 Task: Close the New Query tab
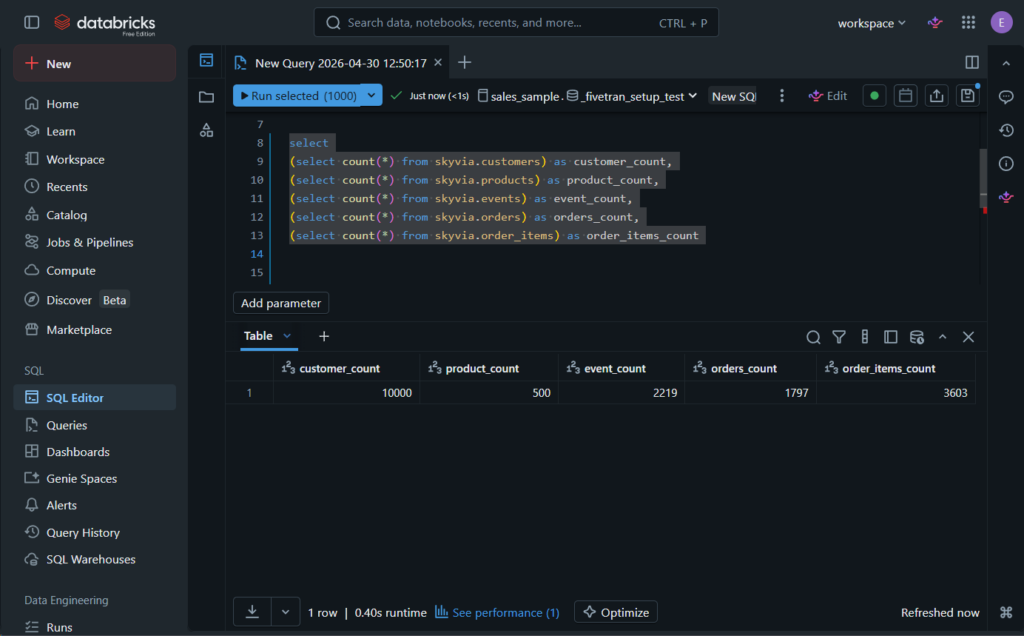[438, 62]
